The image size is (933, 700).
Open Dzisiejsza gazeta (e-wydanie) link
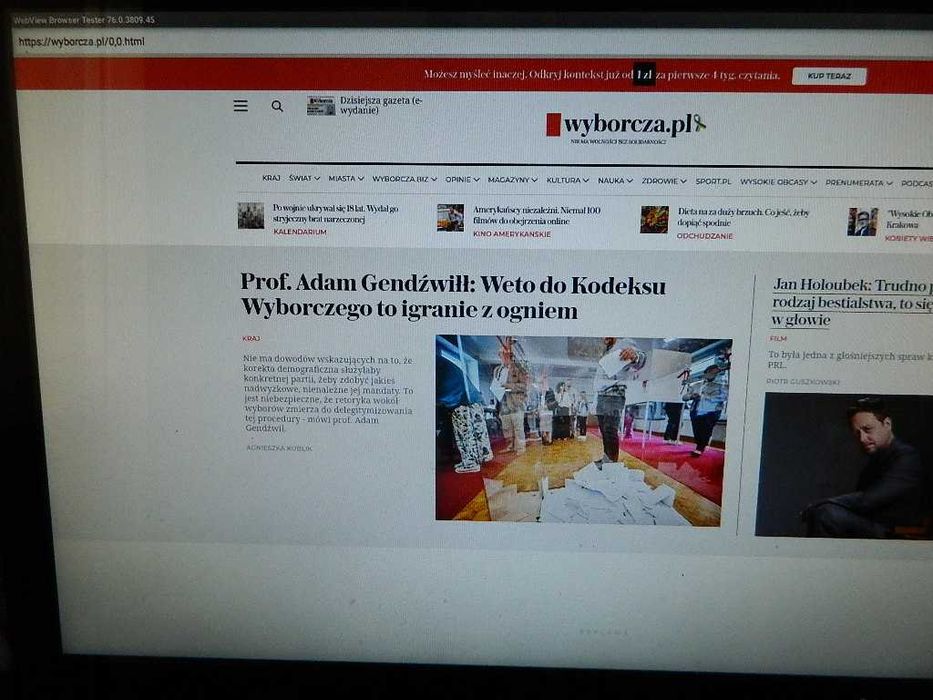[x=381, y=105]
